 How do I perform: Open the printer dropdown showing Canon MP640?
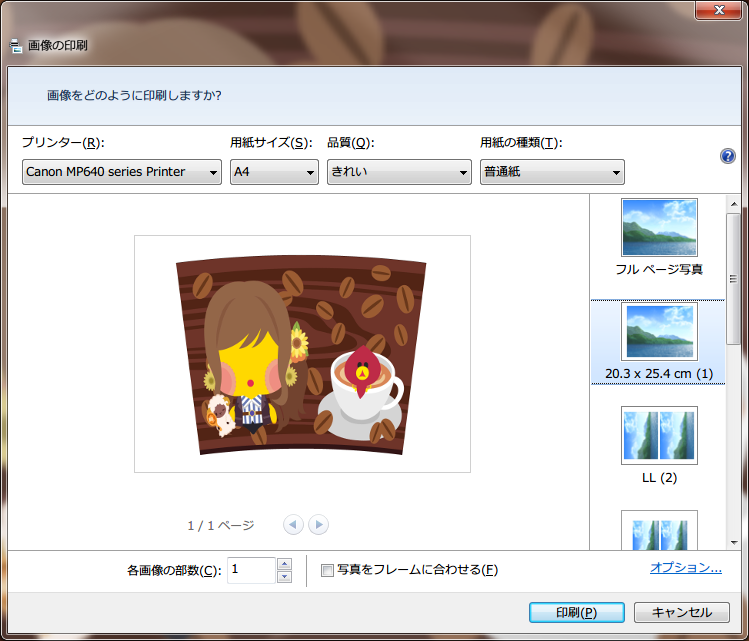[x=122, y=172]
